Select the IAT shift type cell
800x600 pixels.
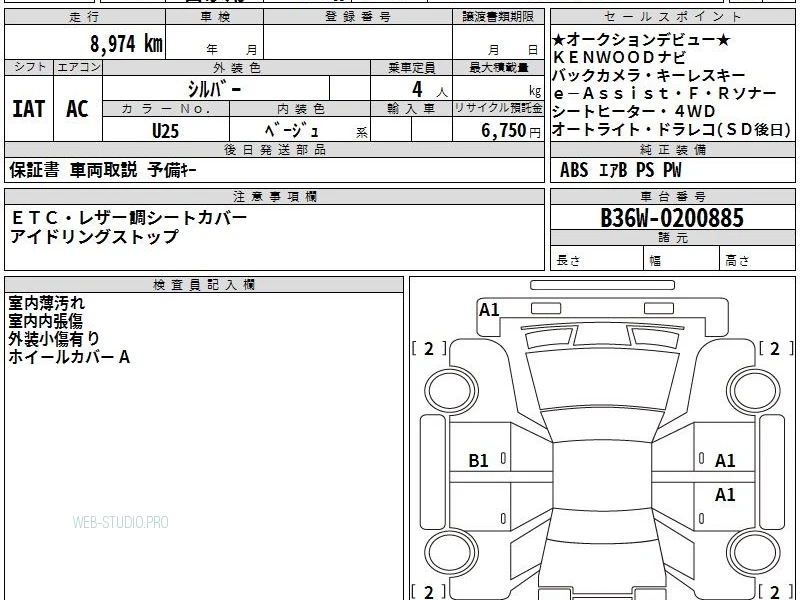coord(29,109)
